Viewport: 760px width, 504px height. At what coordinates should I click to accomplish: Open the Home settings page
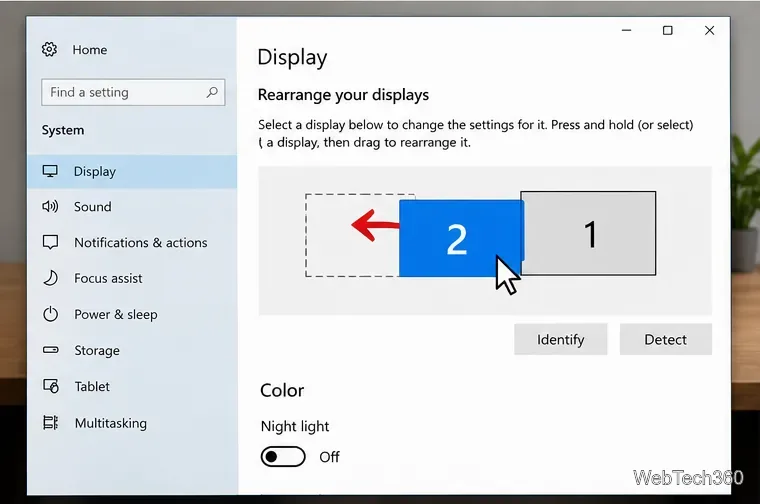pos(90,49)
